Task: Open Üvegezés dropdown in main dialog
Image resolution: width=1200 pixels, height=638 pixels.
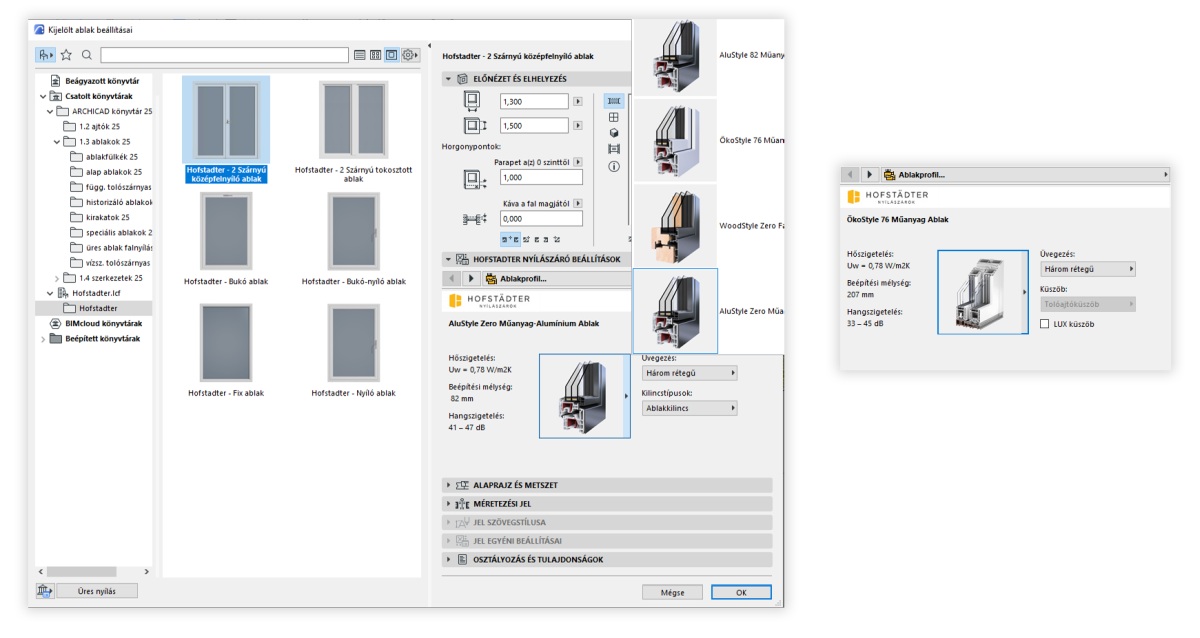Action: pyautogui.click(x=688, y=373)
